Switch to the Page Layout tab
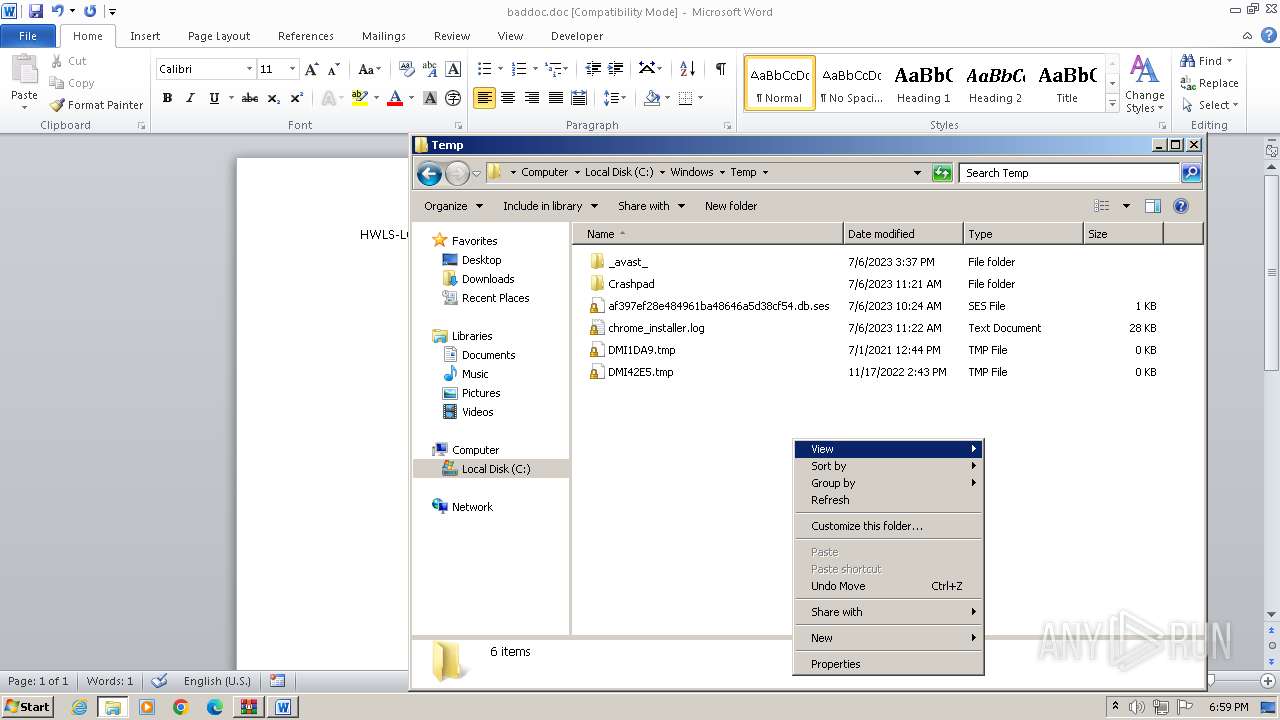This screenshot has width=1280, height=720. pos(219,36)
